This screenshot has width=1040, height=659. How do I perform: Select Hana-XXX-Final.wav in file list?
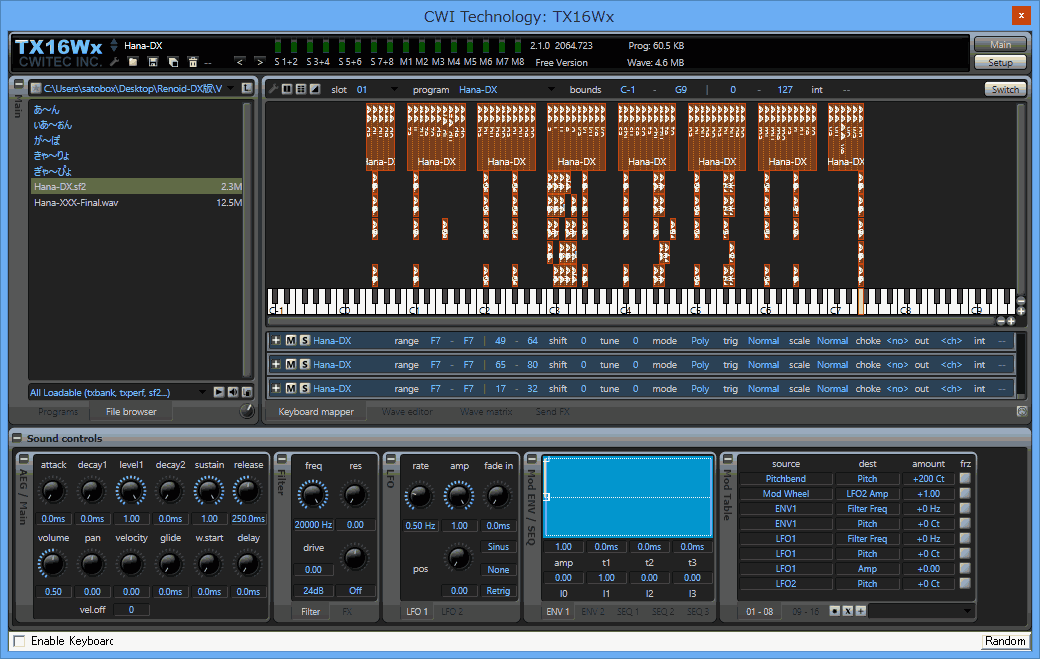pyautogui.click(x=137, y=202)
